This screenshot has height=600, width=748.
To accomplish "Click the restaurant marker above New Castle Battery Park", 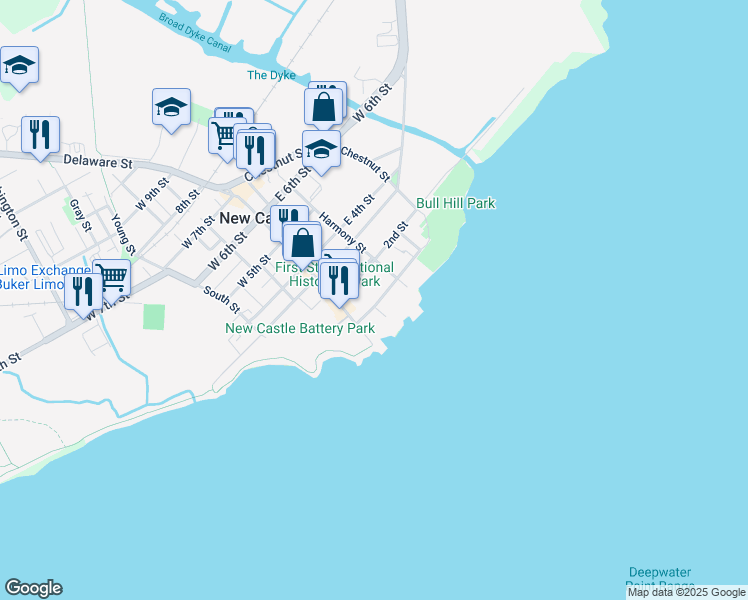I will pos(339,281).
